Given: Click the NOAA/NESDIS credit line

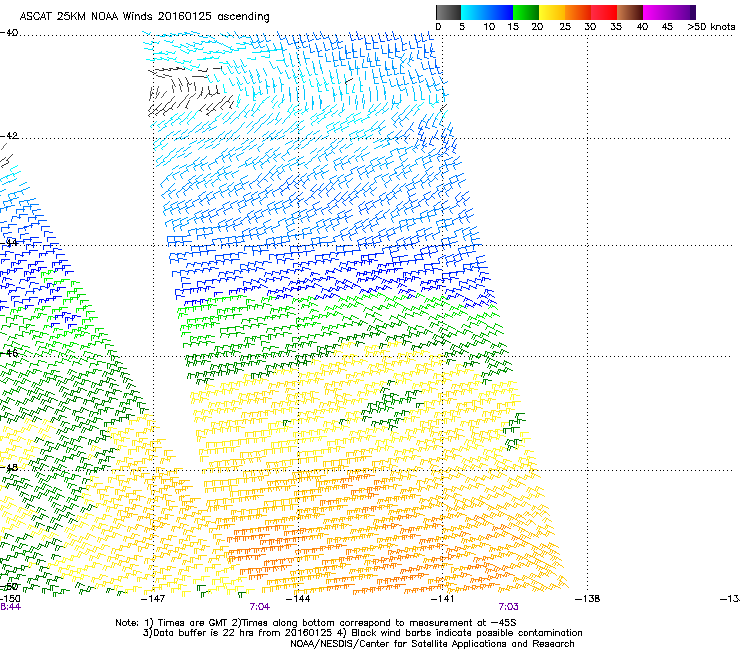Looking at the screenshot, I should pos(432,644).
